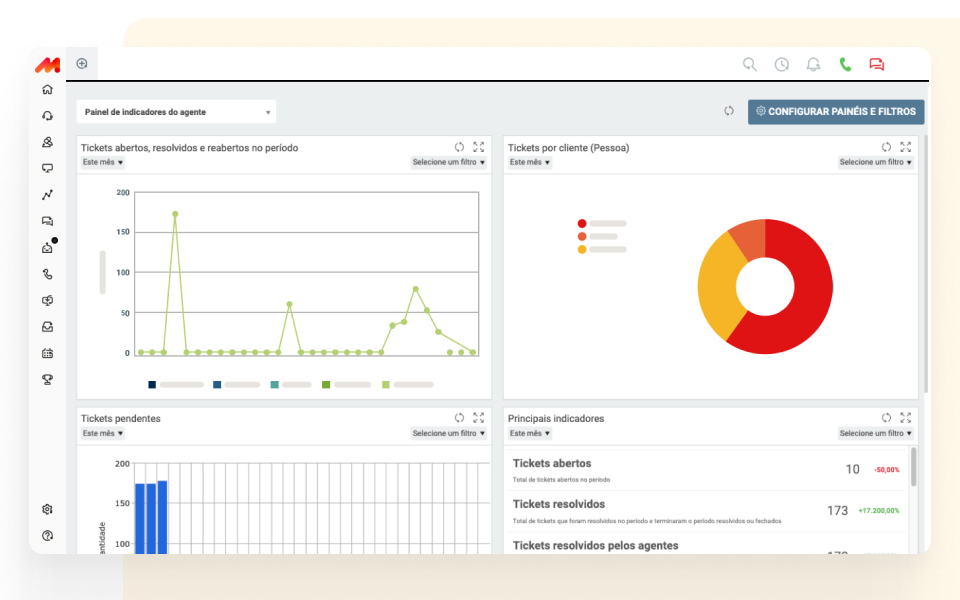The image size is (960, 600).
Task: Open the red chat messages icon
Action: pyautogui.click(x=877, y=64)
